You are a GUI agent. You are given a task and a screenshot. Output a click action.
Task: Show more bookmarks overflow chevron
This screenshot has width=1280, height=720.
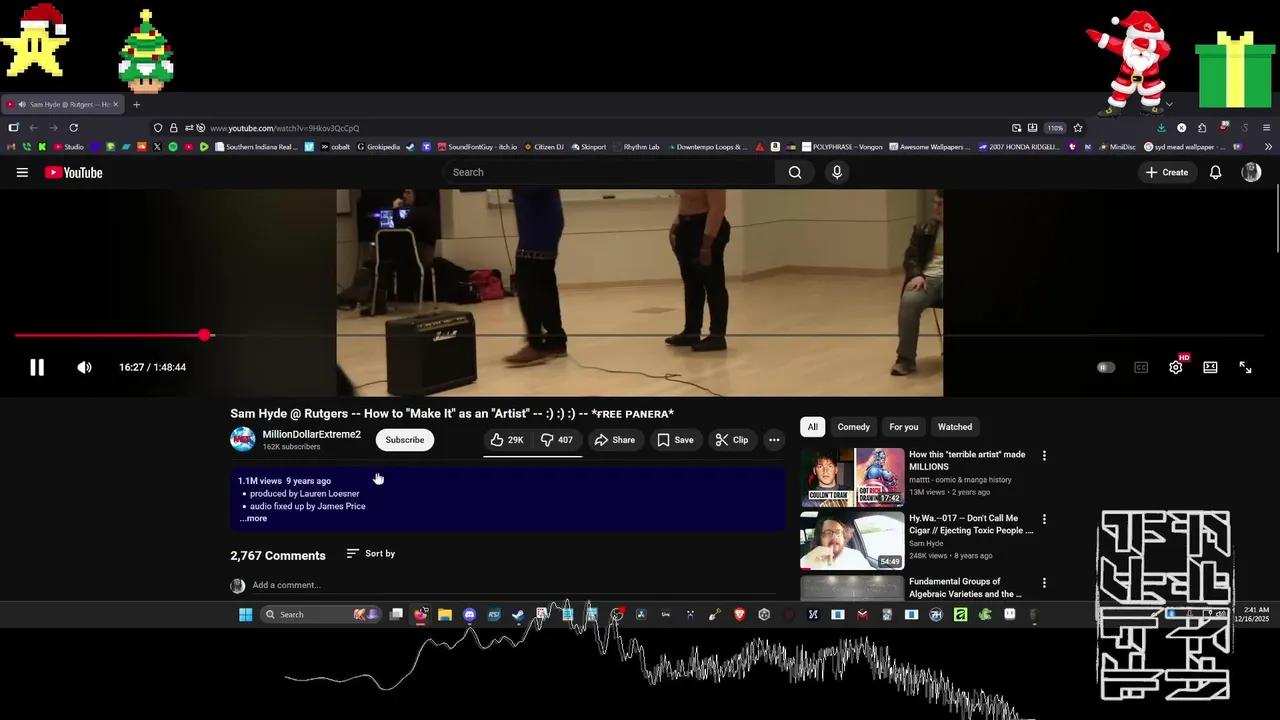click(1268, 147)
